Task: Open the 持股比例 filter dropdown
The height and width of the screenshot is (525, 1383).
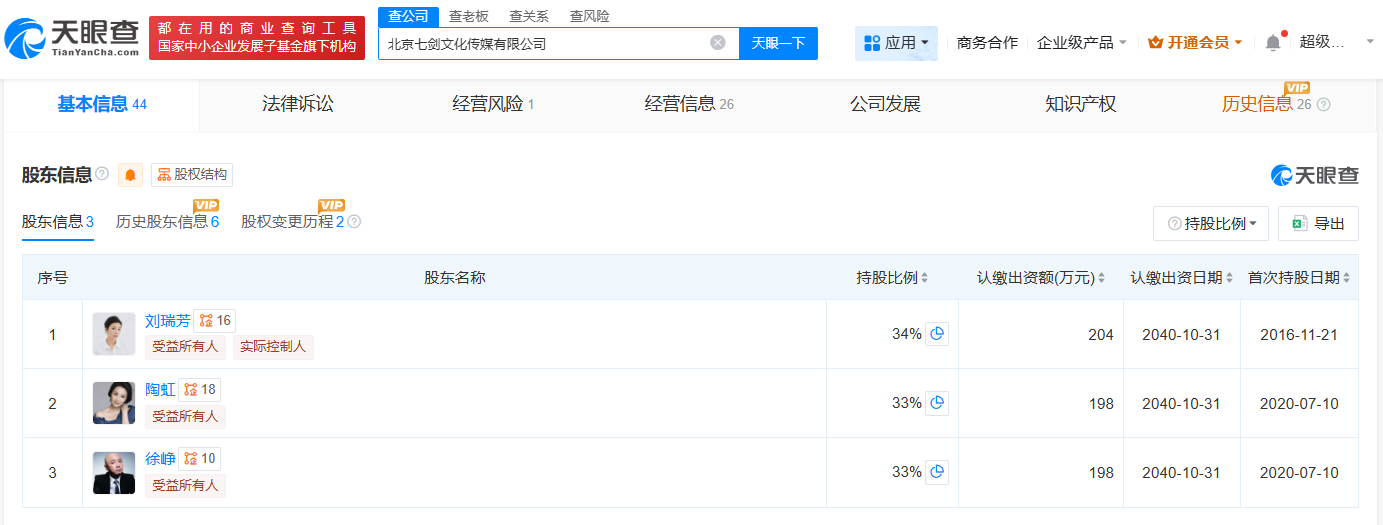Action: tap(1211, 224)
